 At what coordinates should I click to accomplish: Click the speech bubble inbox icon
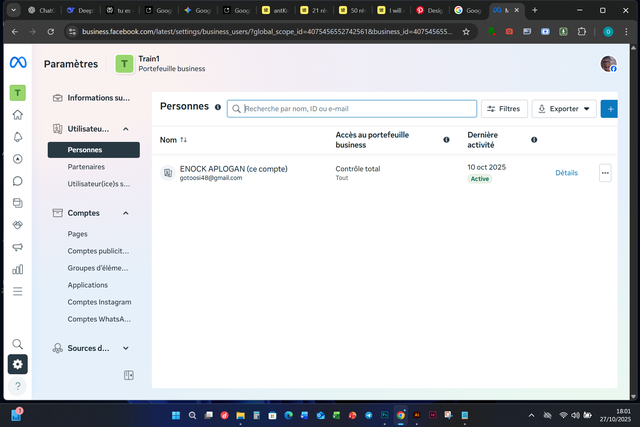click(x=17, y=181)
